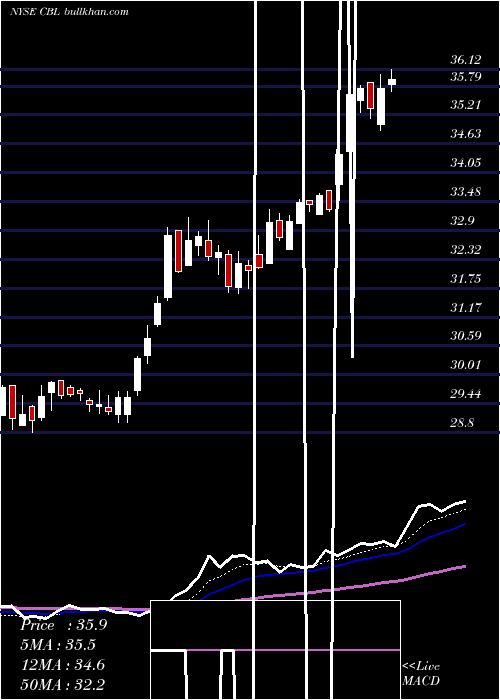Click the 34.05 price axis label
The width and height of the screenshot is (500, 700).
pyautogui.click(x=465, y=162)
